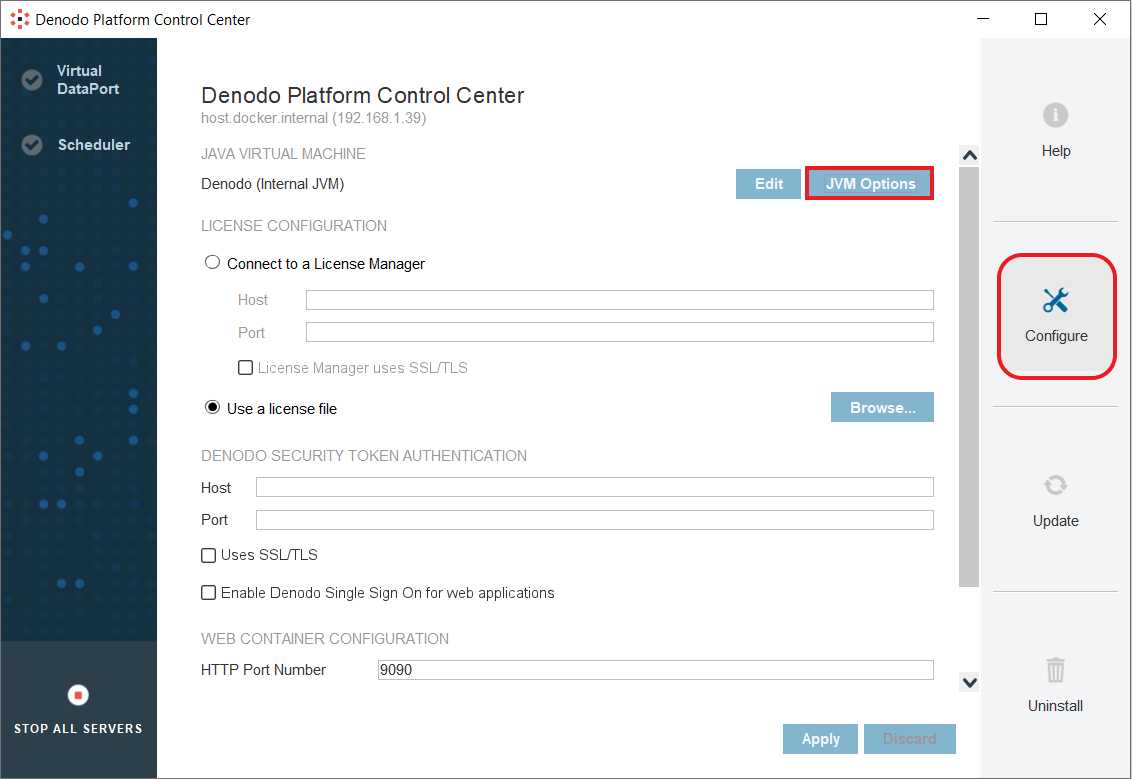Click the Help label
The image size is (1132, 779).
[x=1055, y=151]
